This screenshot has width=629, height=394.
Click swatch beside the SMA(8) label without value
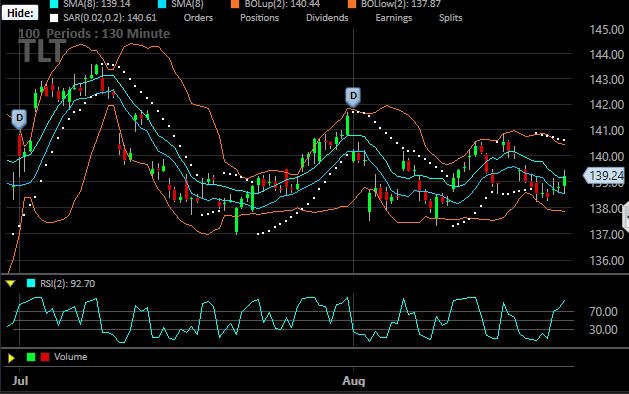[x=162, y=4]
